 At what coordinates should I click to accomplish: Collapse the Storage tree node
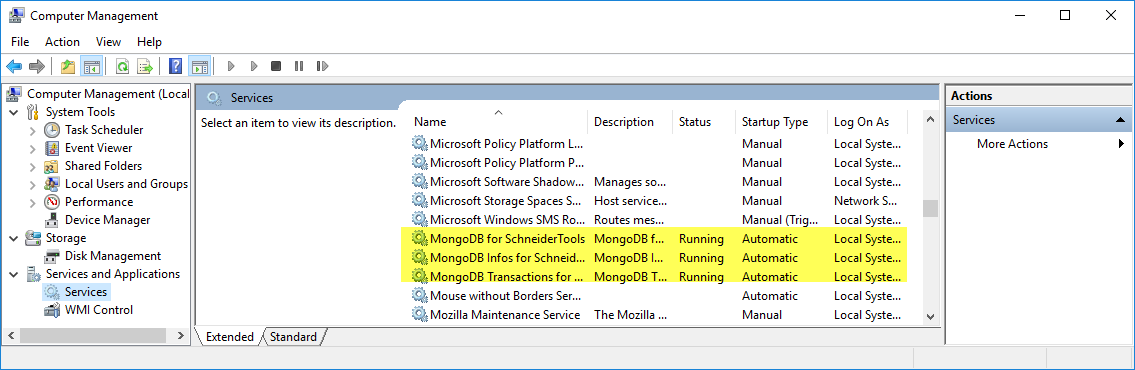(x=14, y=238)
